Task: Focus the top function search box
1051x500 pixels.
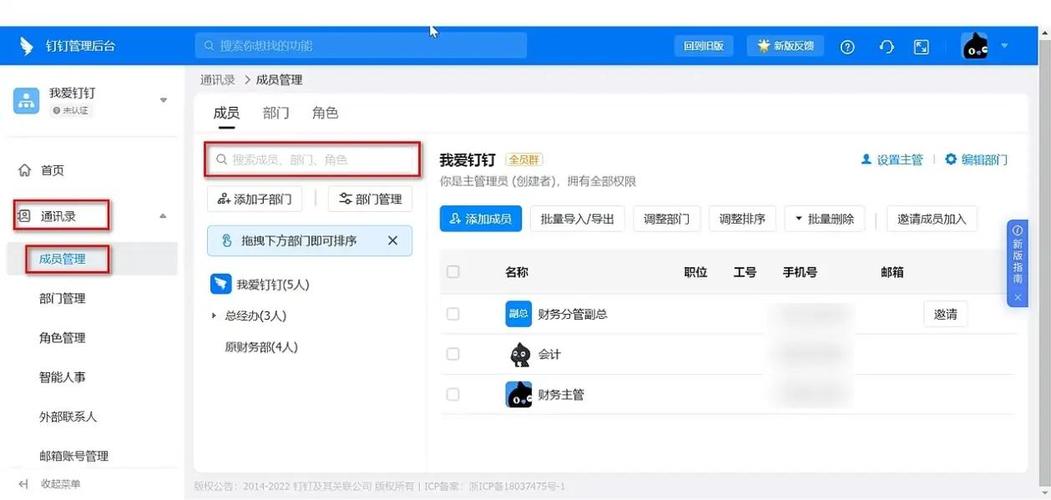Action: [x=361, y=46]
